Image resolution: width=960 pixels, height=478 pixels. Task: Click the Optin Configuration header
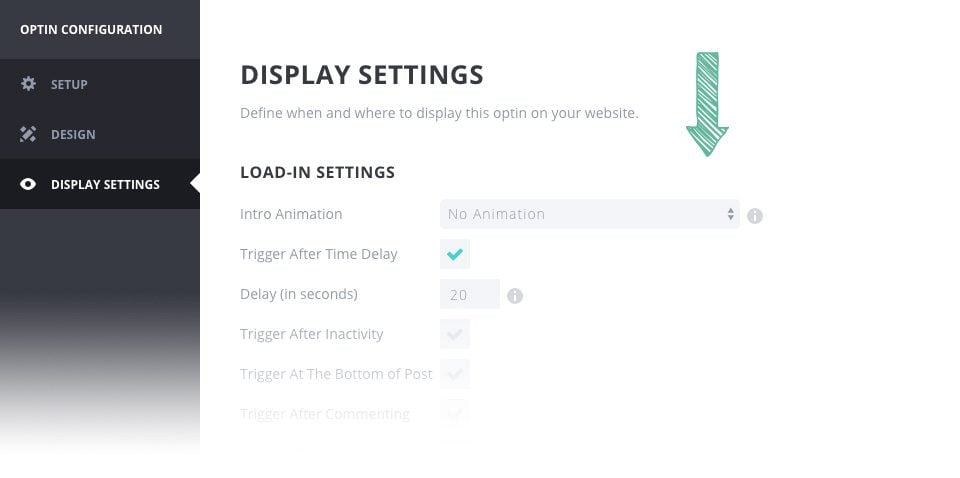point(91,30)
